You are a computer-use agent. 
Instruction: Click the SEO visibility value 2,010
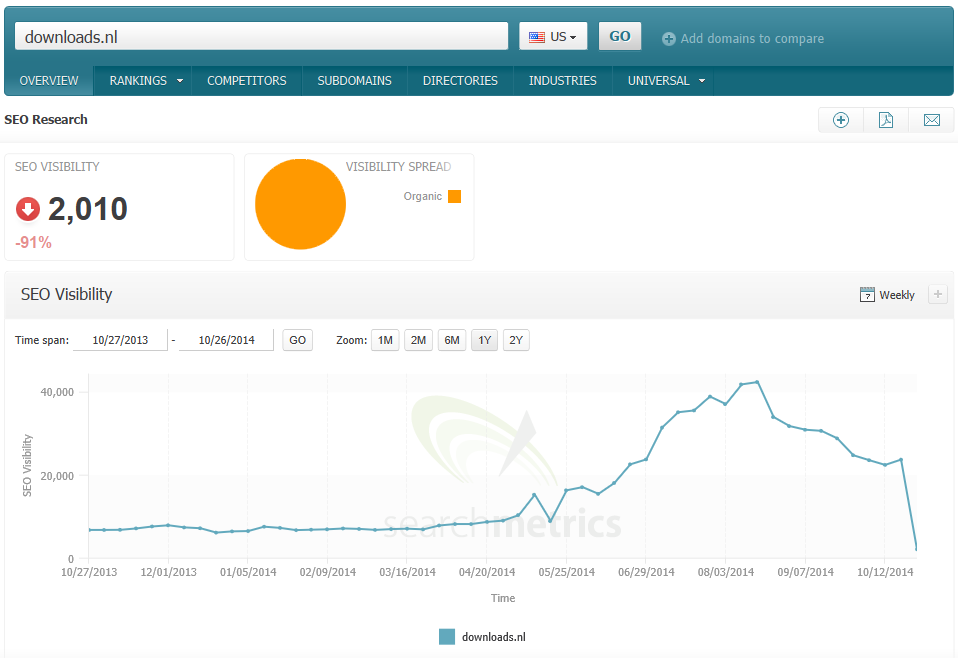[88, 209]
